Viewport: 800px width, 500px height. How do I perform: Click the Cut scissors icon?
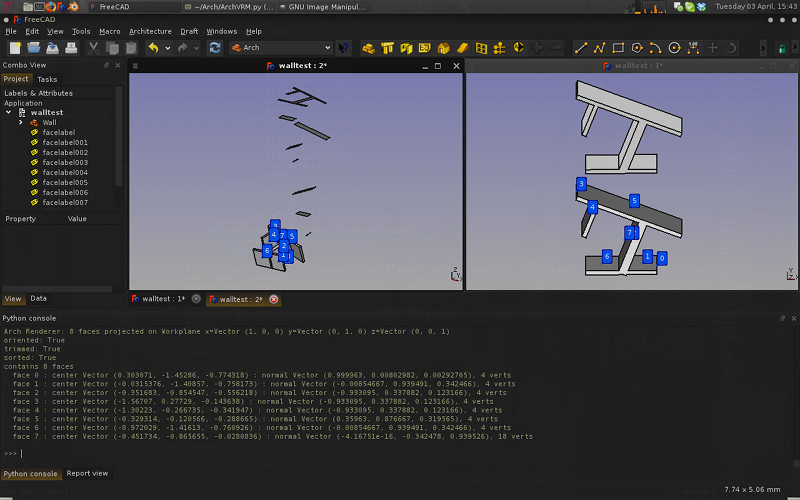pyautogui.click(x=93, y=48)
